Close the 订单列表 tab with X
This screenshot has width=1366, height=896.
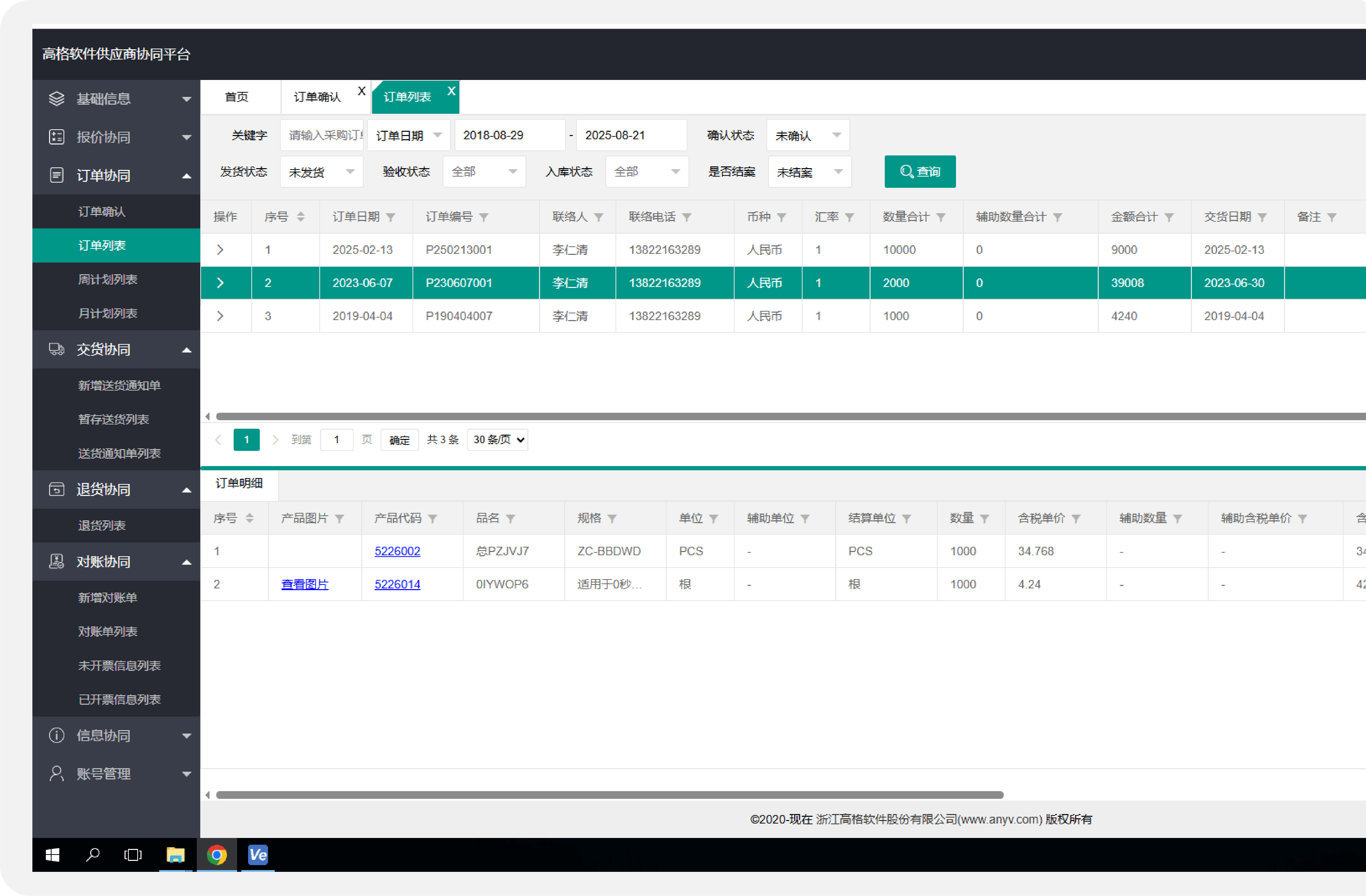451,91
